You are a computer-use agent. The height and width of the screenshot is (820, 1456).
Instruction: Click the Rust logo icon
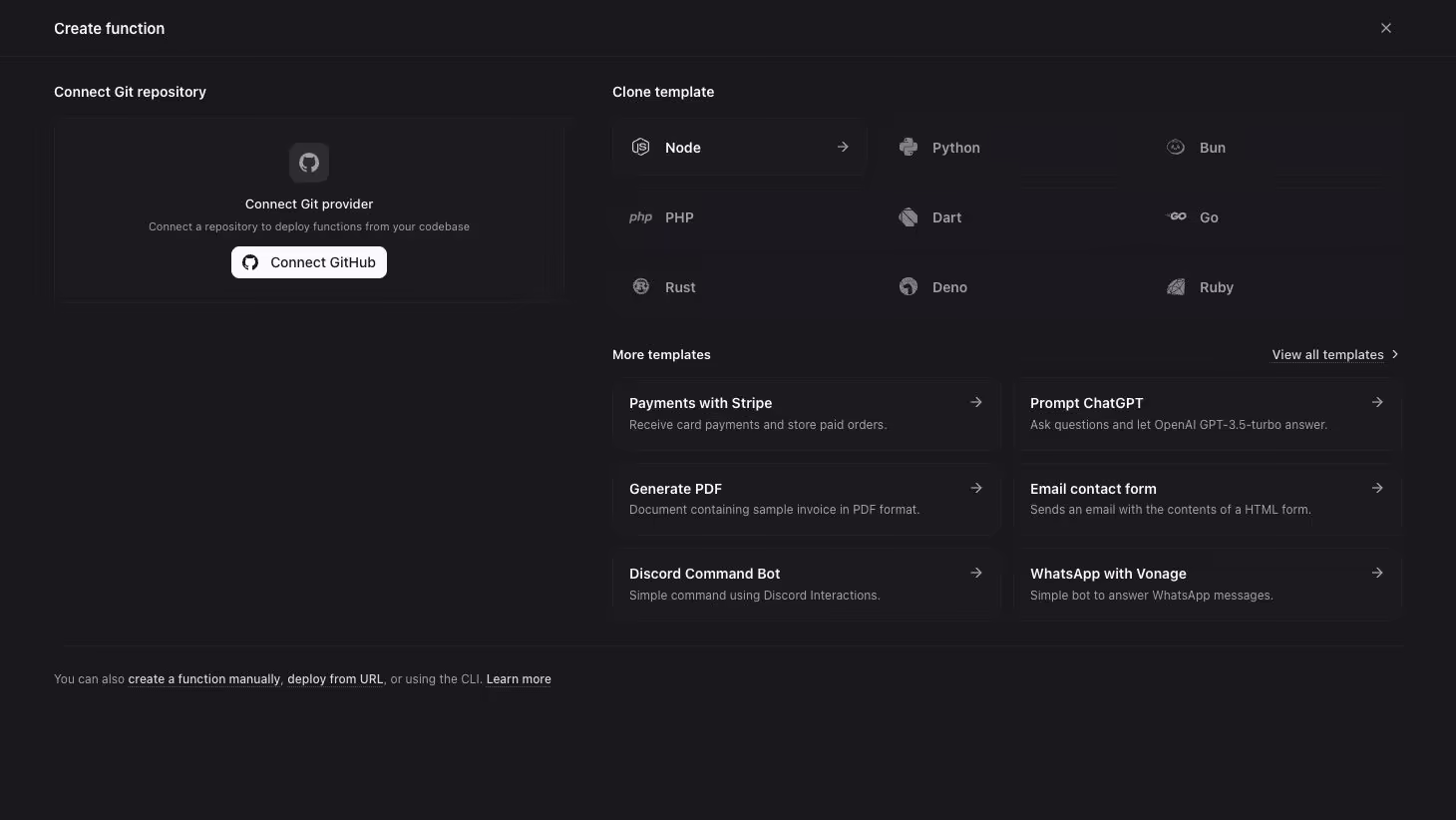tap(641, 286)
